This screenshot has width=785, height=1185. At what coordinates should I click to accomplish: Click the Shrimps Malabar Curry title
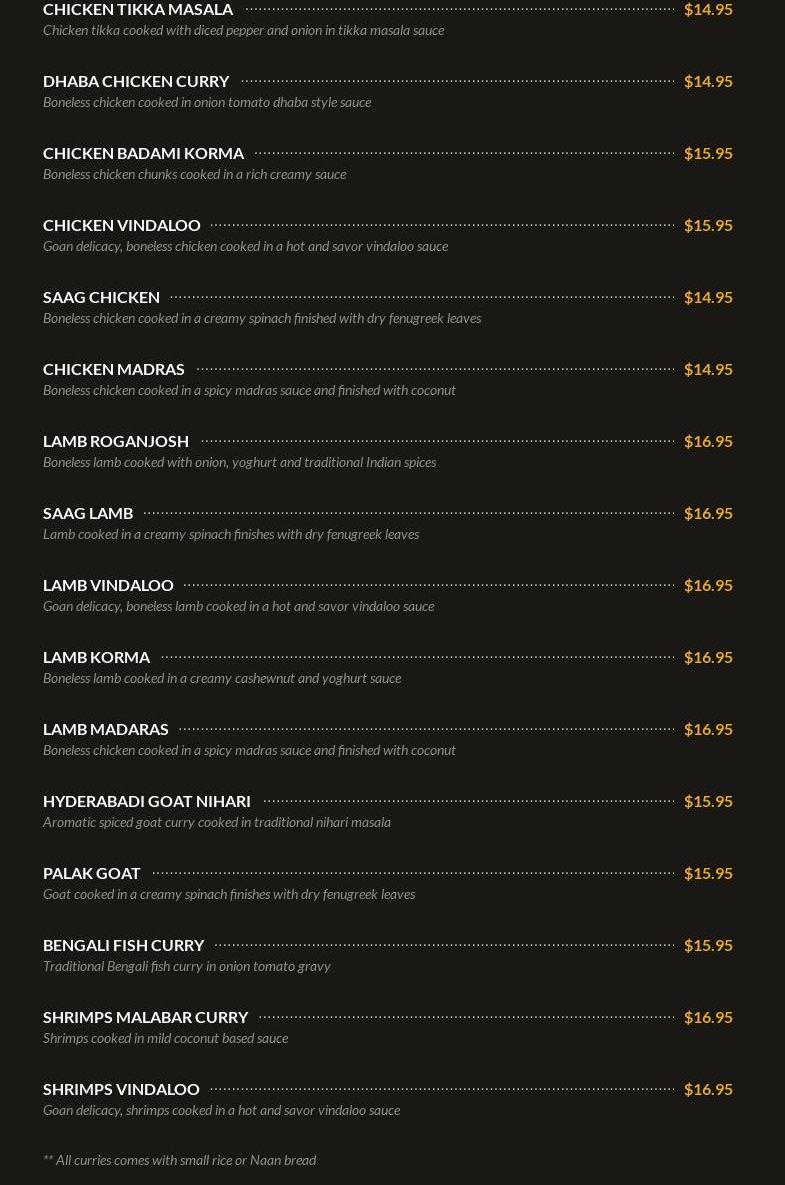pyautogui.click(x=145, y=1017)
